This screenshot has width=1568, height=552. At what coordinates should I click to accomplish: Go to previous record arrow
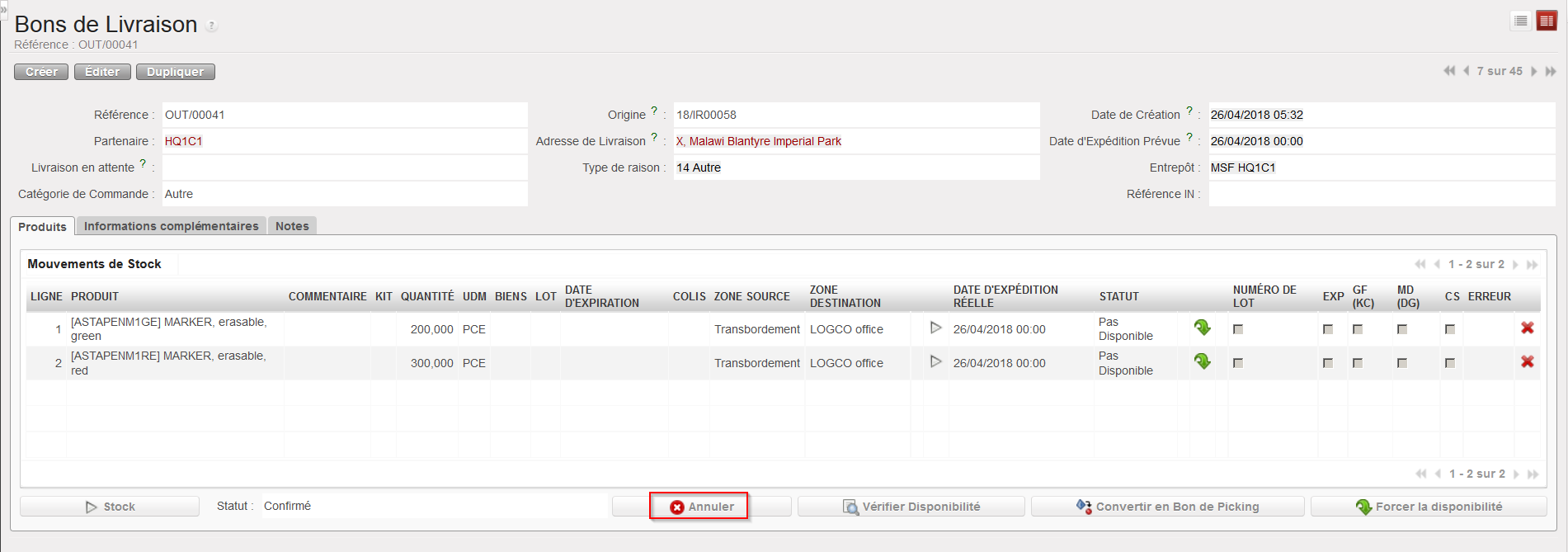tap(1466, 71)
